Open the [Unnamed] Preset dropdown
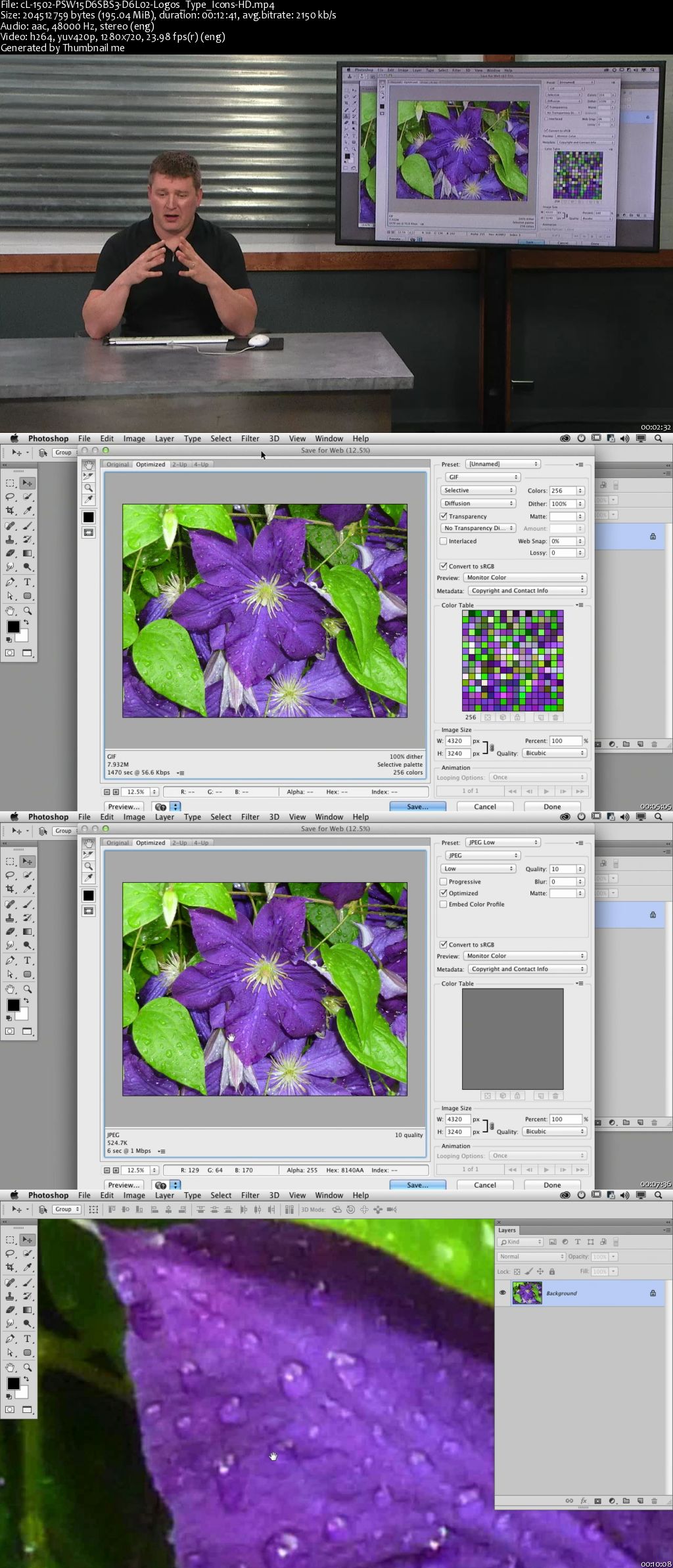The image size is (673, 1568). [x=503, y=464]
